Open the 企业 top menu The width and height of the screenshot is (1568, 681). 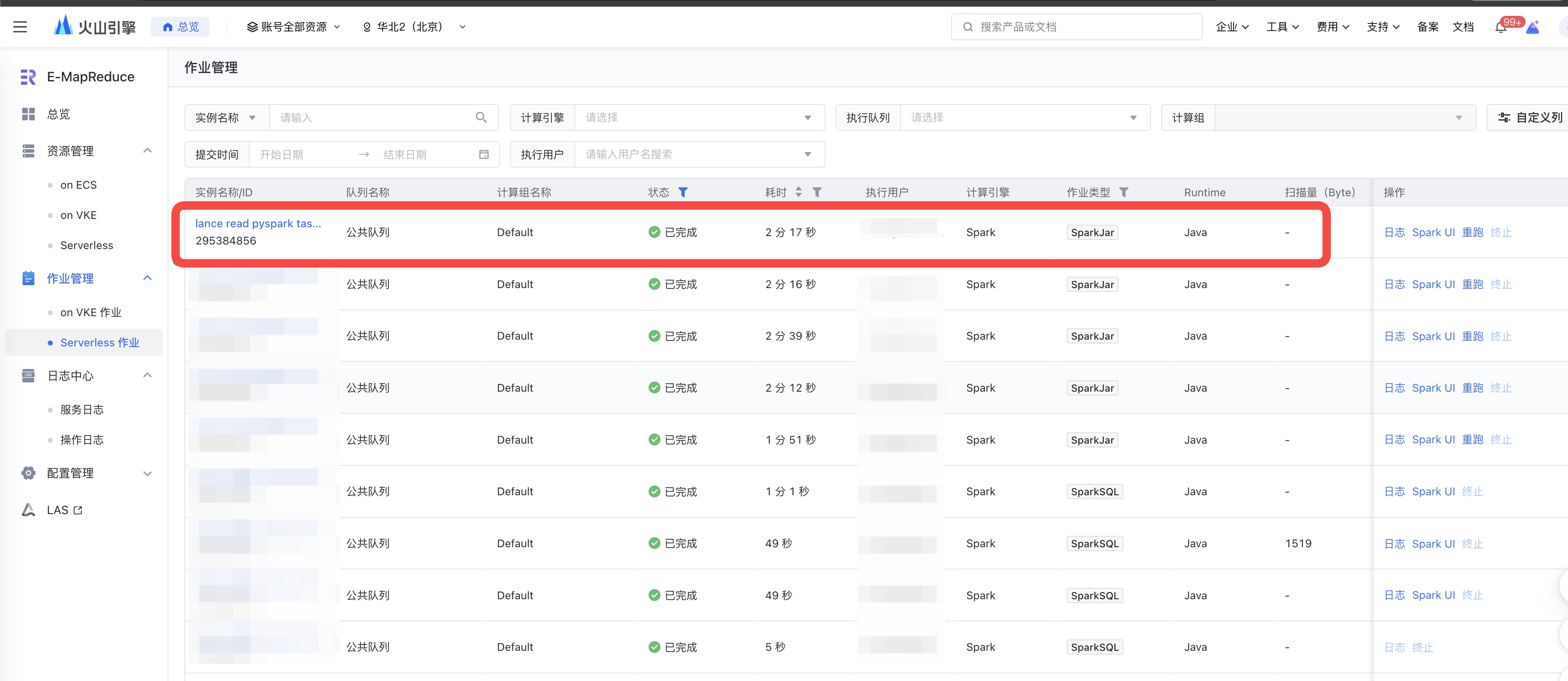point(1232,27)
